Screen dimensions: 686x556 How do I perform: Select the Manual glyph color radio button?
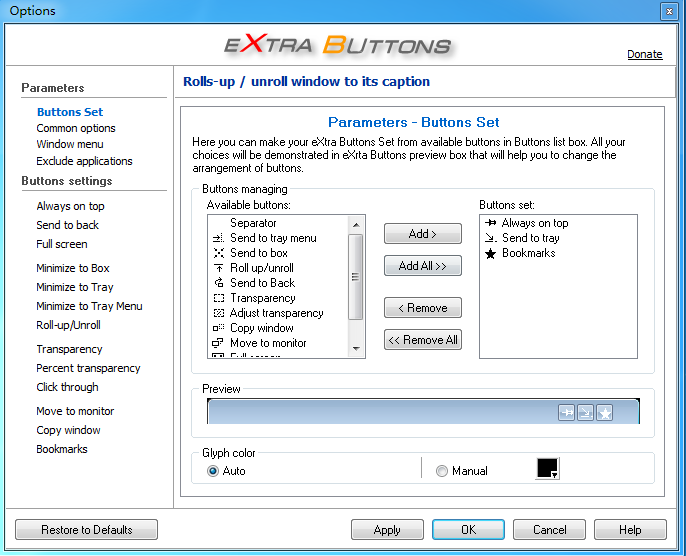point(442,471)
